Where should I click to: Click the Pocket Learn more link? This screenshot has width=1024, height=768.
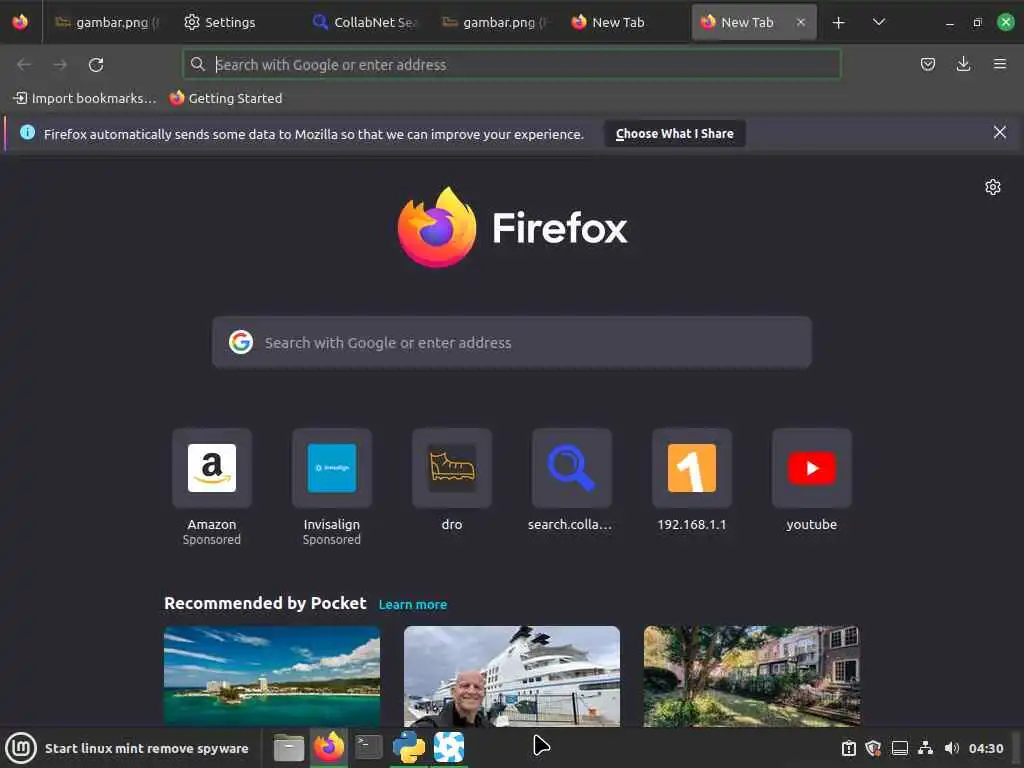click(x=413, y=605)
